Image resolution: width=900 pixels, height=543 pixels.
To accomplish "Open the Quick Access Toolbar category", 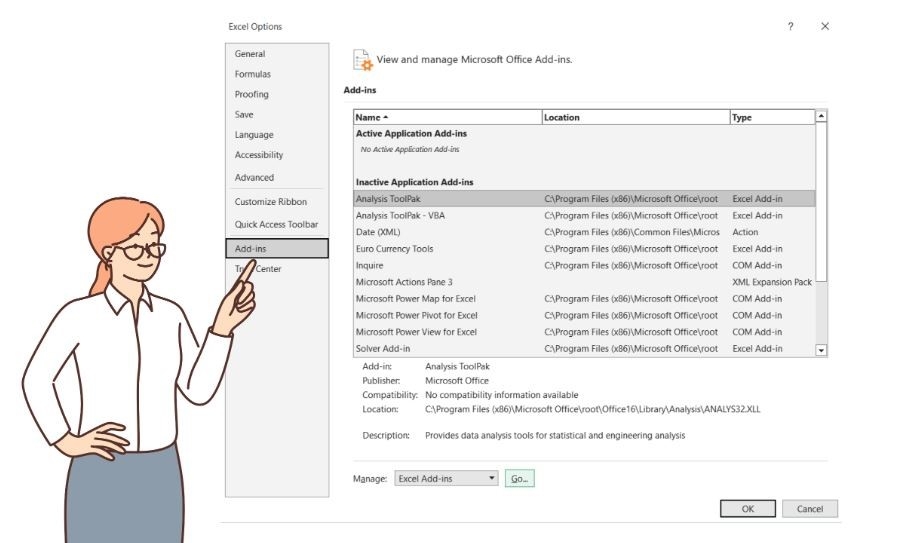I will [x=276, y=224].
